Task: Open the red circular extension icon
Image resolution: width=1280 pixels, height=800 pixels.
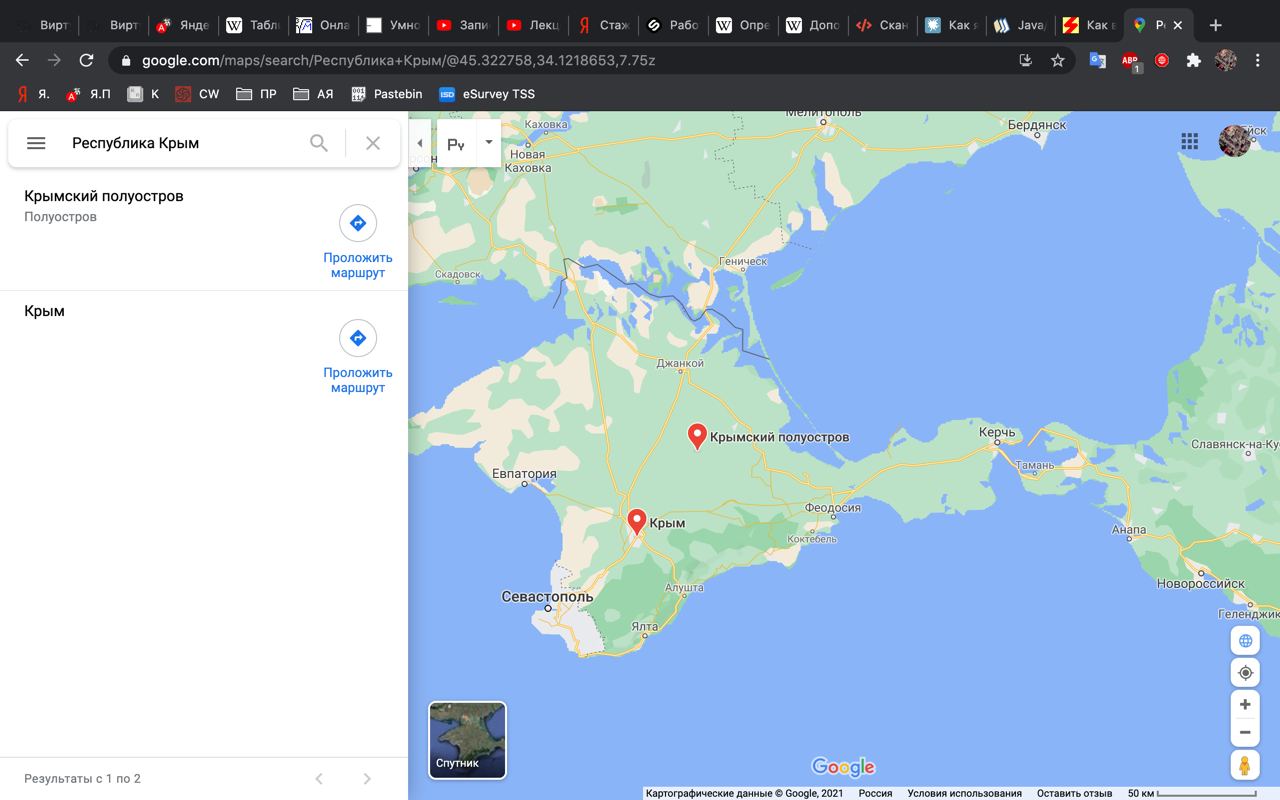Action: pyautogui.click(x=1161, y=60)
